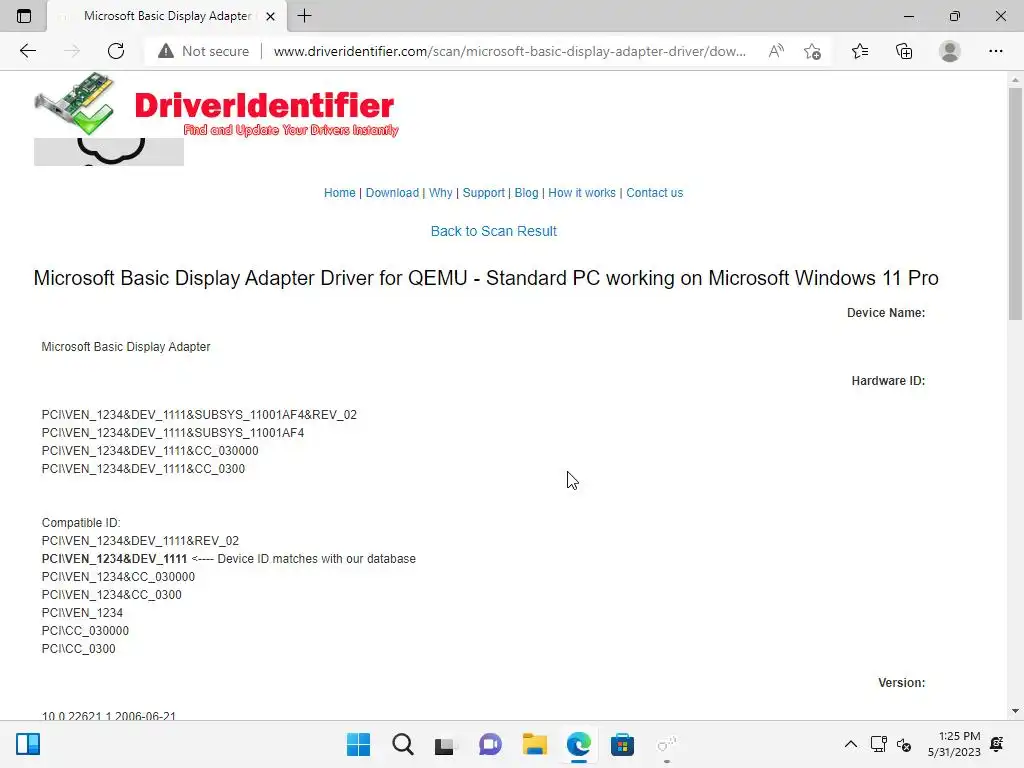Open the Contact us link
This screenshot has width=1024, height=768.
(654, 193)
